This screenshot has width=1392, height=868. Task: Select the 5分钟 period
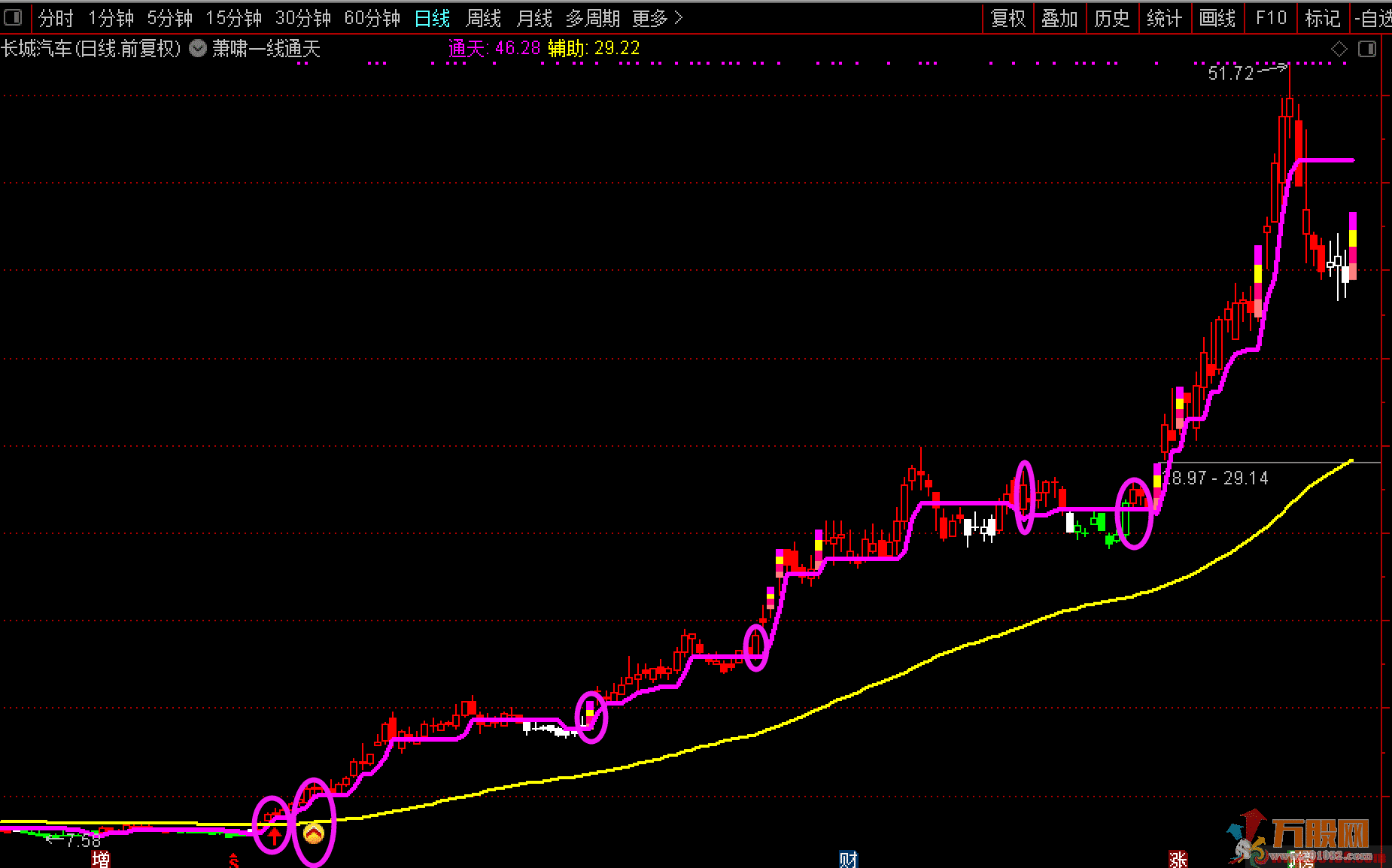pyautogui.click(x=170, y=18)
